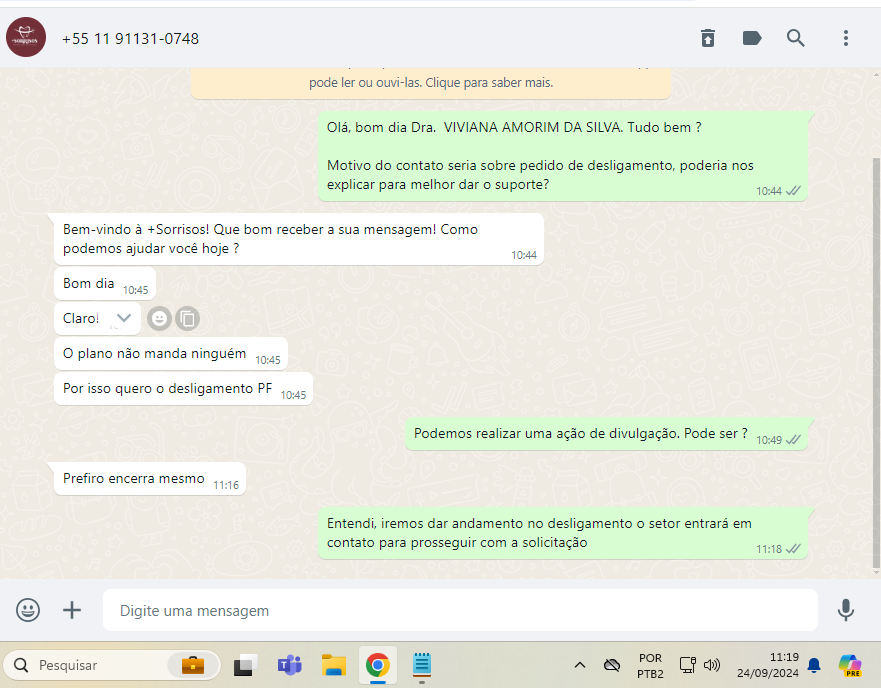The image size is (881, 688).
Task: Open the Notepad app in taskbar
Action: pos(422,665)
